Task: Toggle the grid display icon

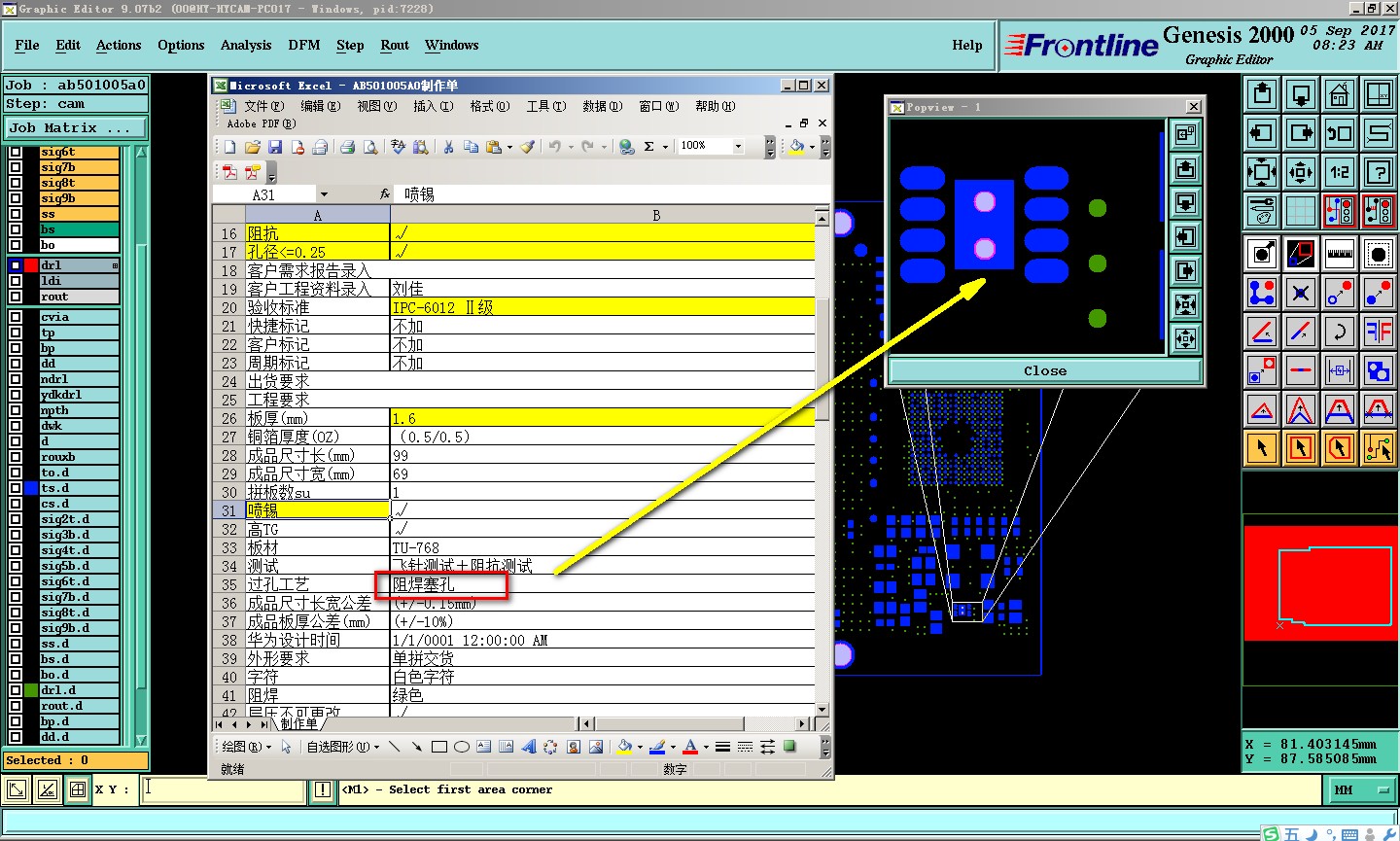Action: click(1301, 209)
